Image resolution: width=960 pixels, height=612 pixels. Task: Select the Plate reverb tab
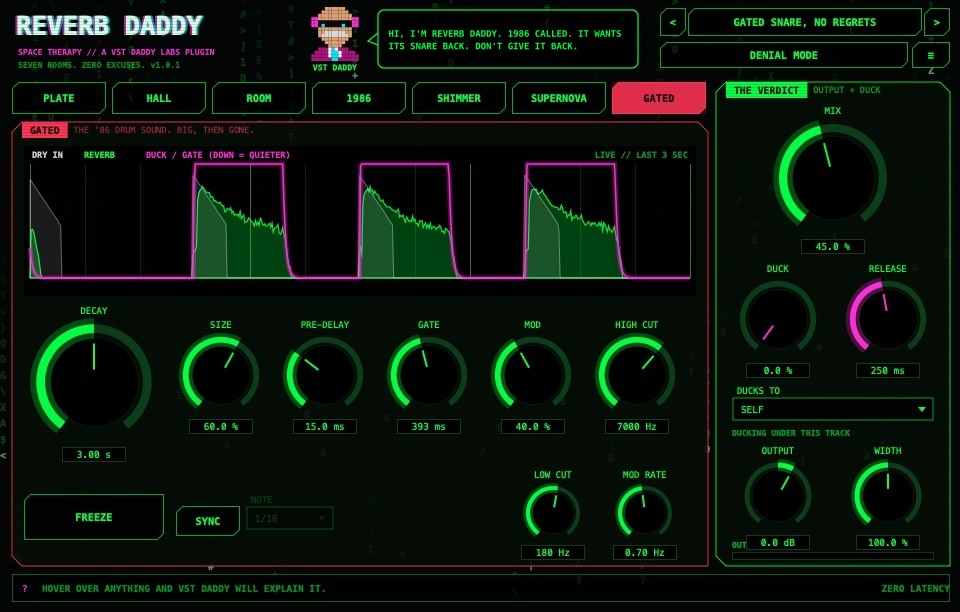click(x=59, y=99)
